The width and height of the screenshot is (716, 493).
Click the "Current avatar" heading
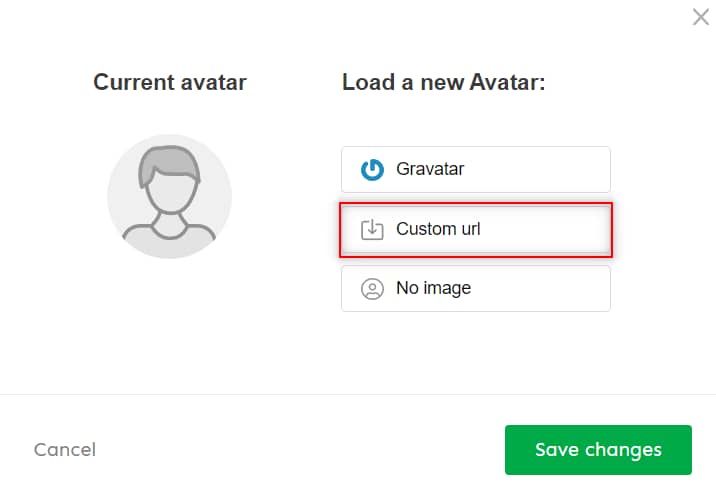(169, 82)
